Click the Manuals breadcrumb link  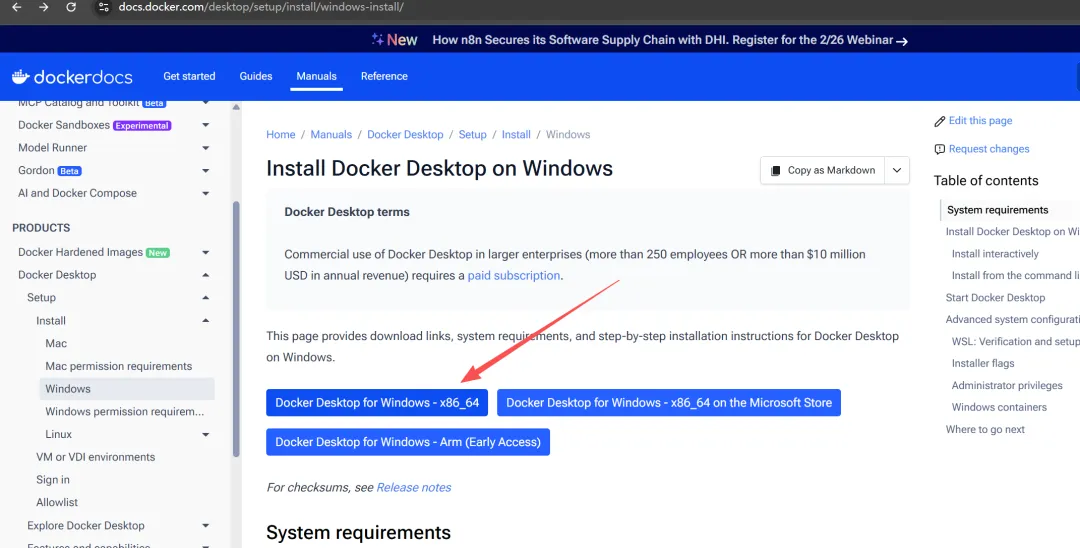click(x=331, y=135)
